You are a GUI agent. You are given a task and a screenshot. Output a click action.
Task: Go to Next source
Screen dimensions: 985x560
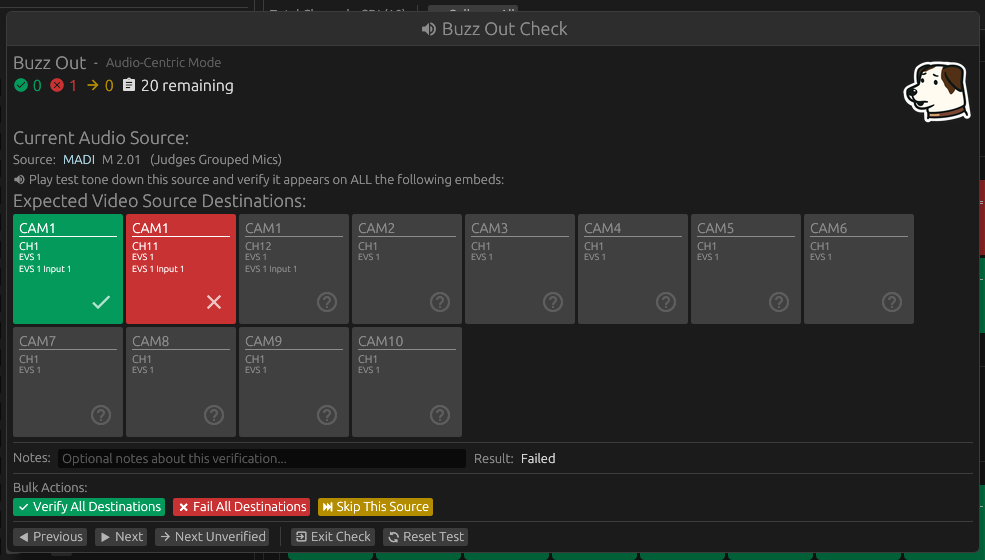pyautogui.click(x=121, y=537)
